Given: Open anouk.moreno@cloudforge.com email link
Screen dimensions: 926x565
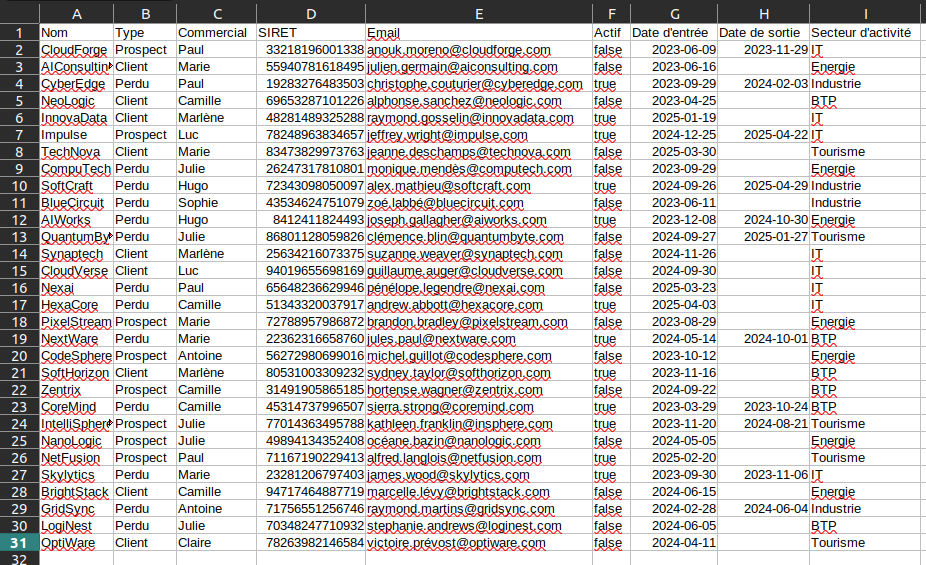Looking at the screenshot, I should pos(458,50).
